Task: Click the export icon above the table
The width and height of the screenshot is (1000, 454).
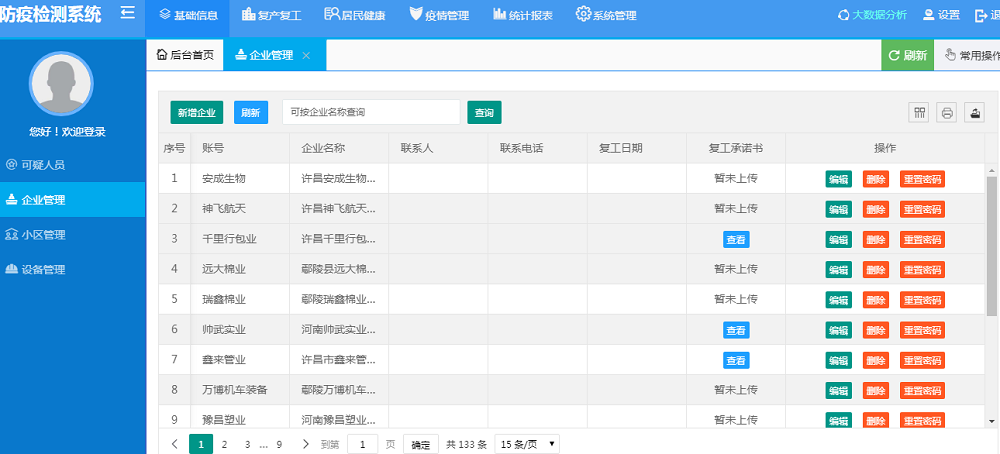Action: pos(974,113)
